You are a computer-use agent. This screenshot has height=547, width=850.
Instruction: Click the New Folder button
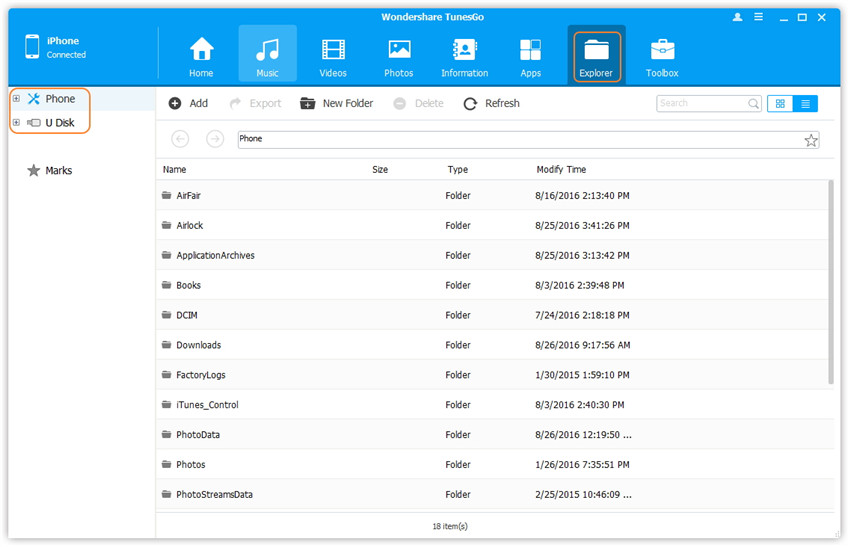tap(336, 103)
